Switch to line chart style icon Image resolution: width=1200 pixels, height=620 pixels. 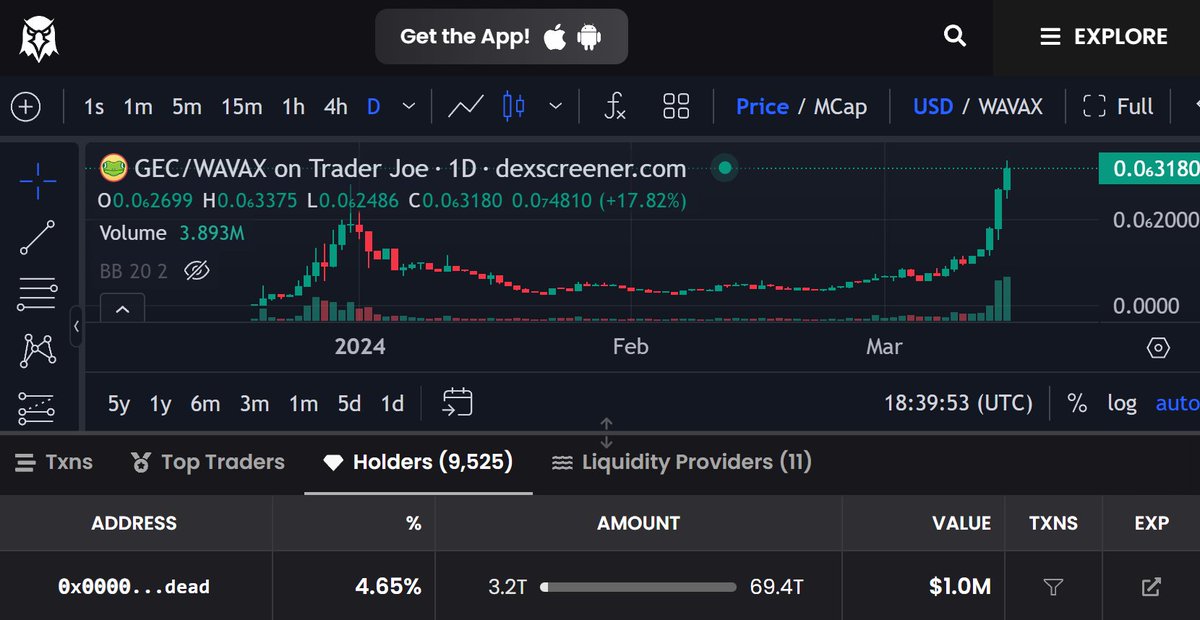point(466,106)
